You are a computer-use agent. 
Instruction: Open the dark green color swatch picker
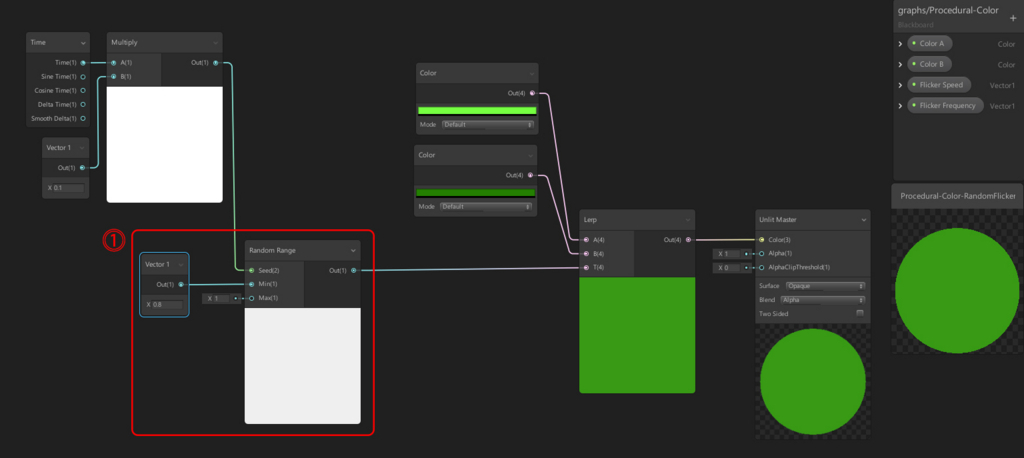475,193
